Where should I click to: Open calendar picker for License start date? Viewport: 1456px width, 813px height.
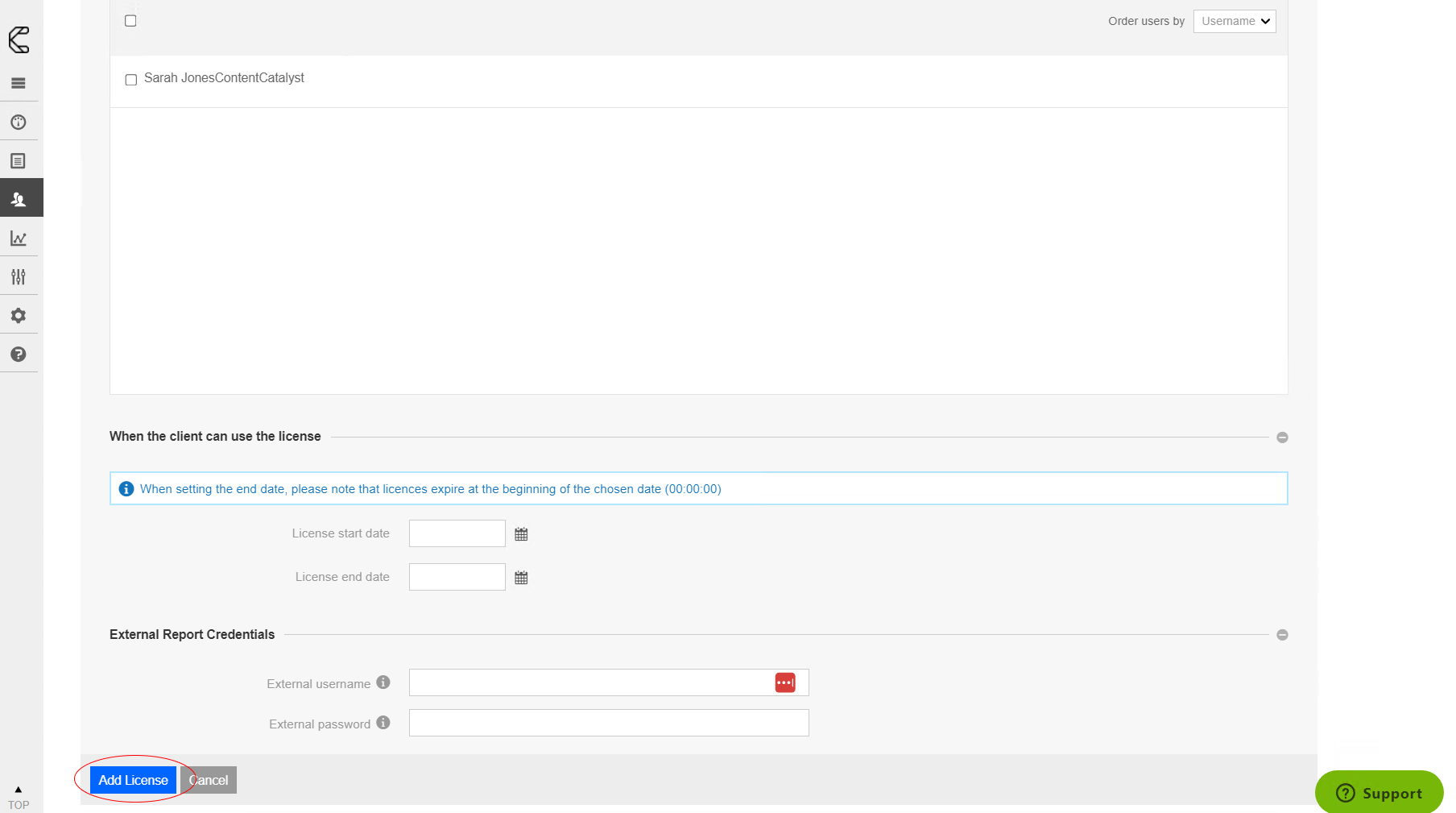click(x=521, y=534)
